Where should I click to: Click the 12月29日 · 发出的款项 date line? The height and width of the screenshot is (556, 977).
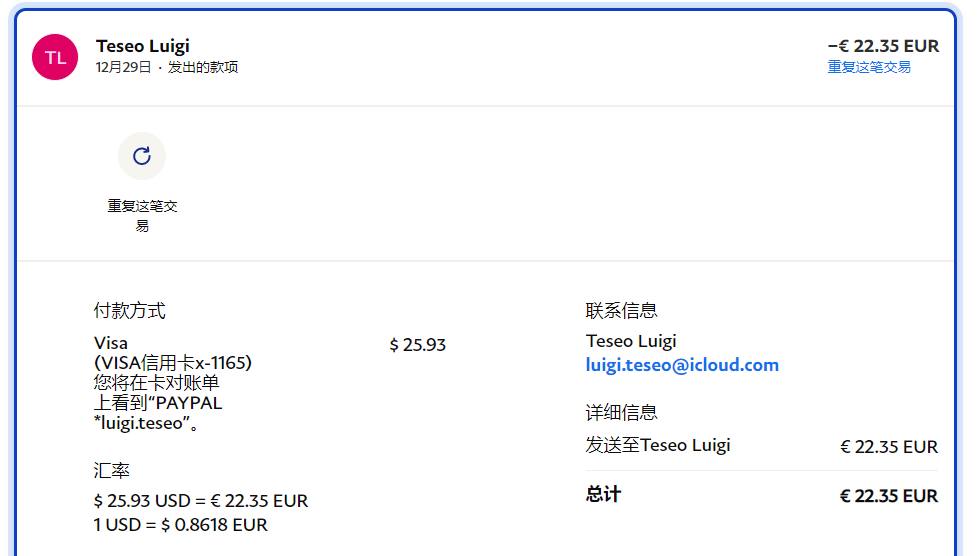click(x=166, y=67)
